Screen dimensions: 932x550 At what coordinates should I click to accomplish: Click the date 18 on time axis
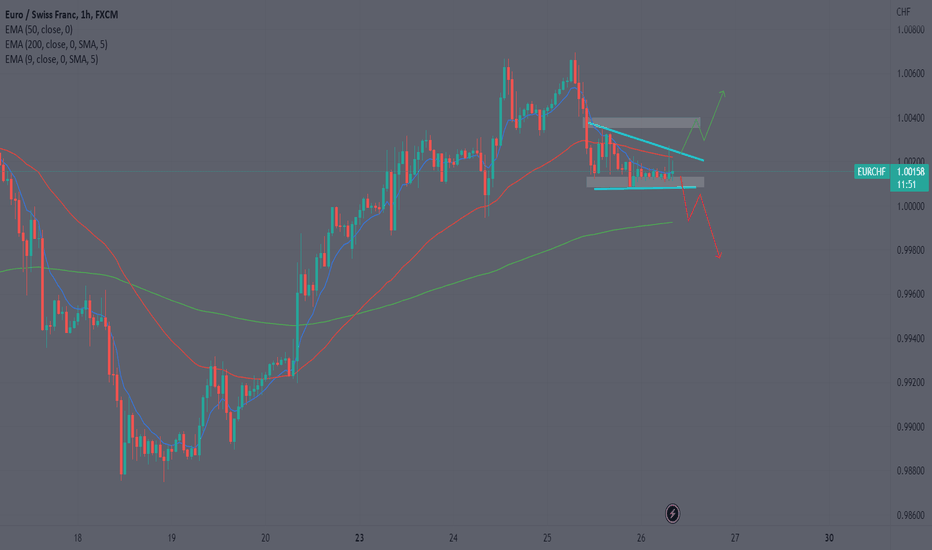tap(77, 538)
